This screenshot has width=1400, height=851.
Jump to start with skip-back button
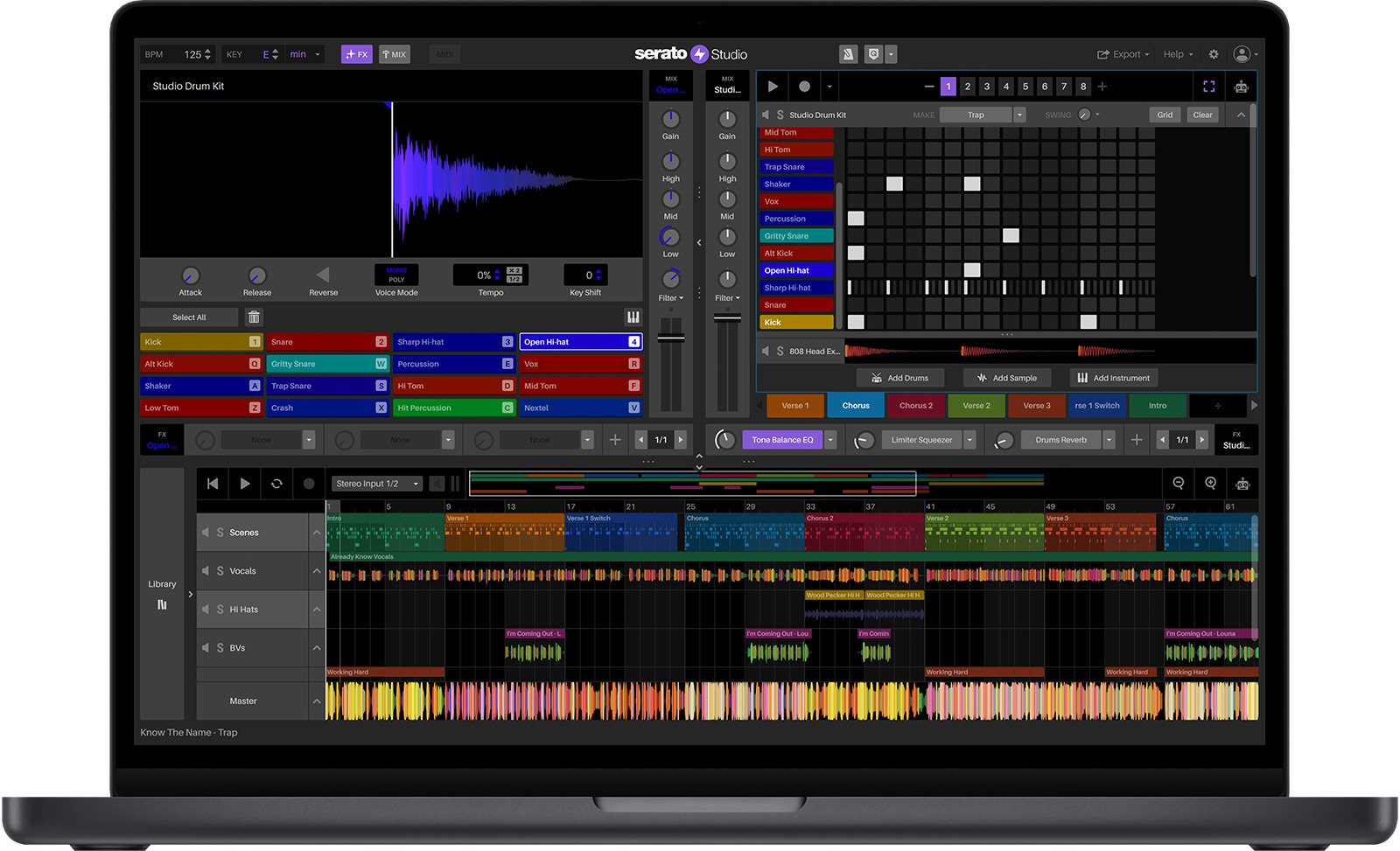click(213, 484)
